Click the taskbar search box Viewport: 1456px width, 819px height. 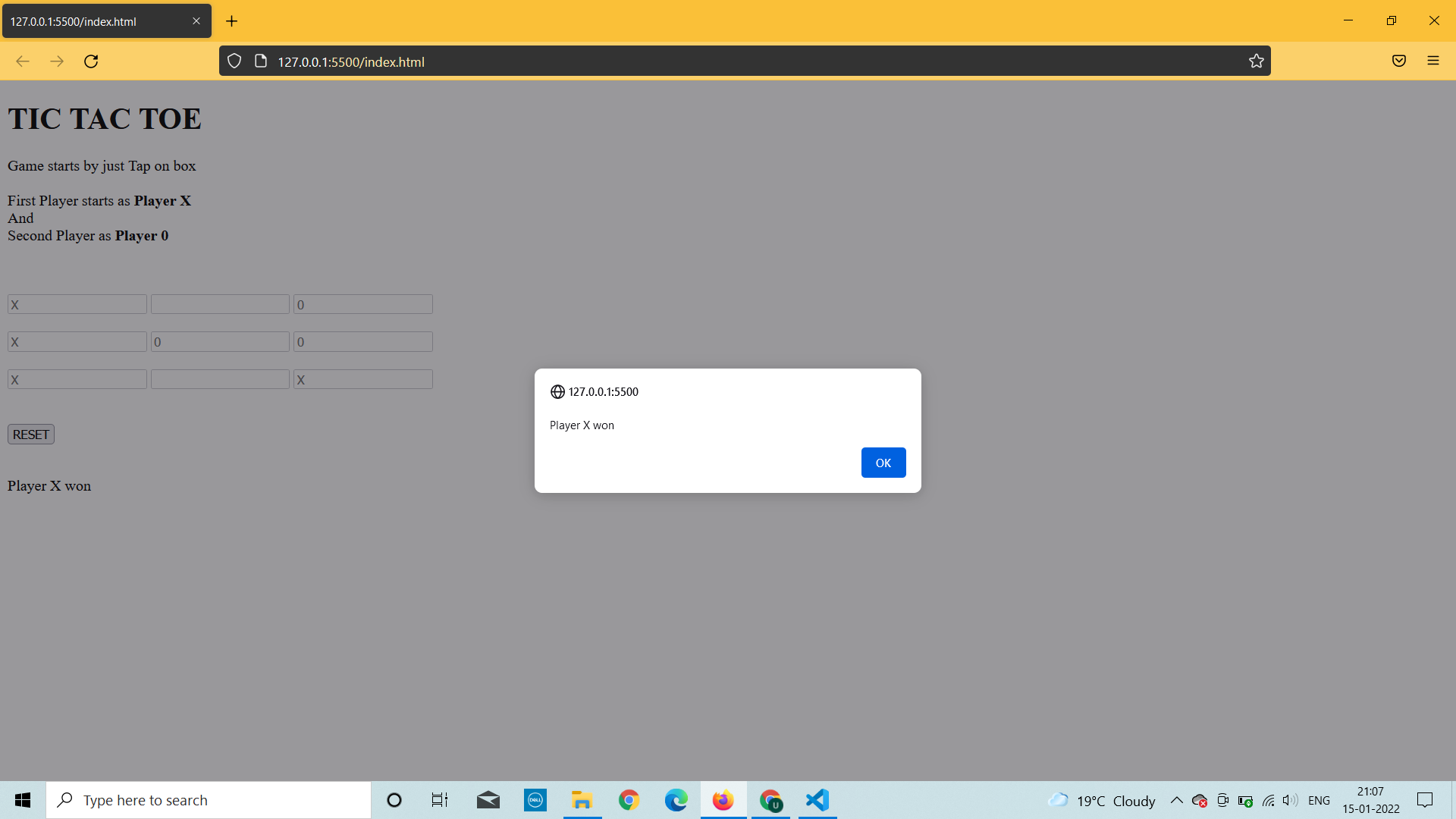click(209, 800)
